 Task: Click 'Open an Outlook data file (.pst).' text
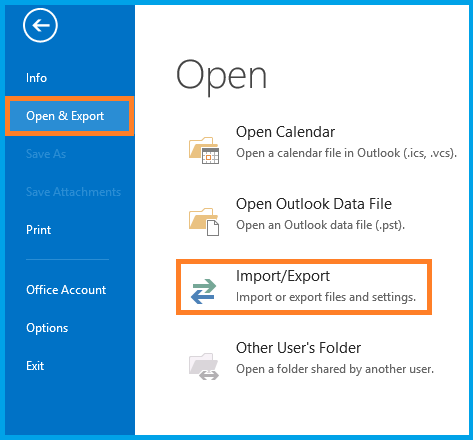(320, 225)
